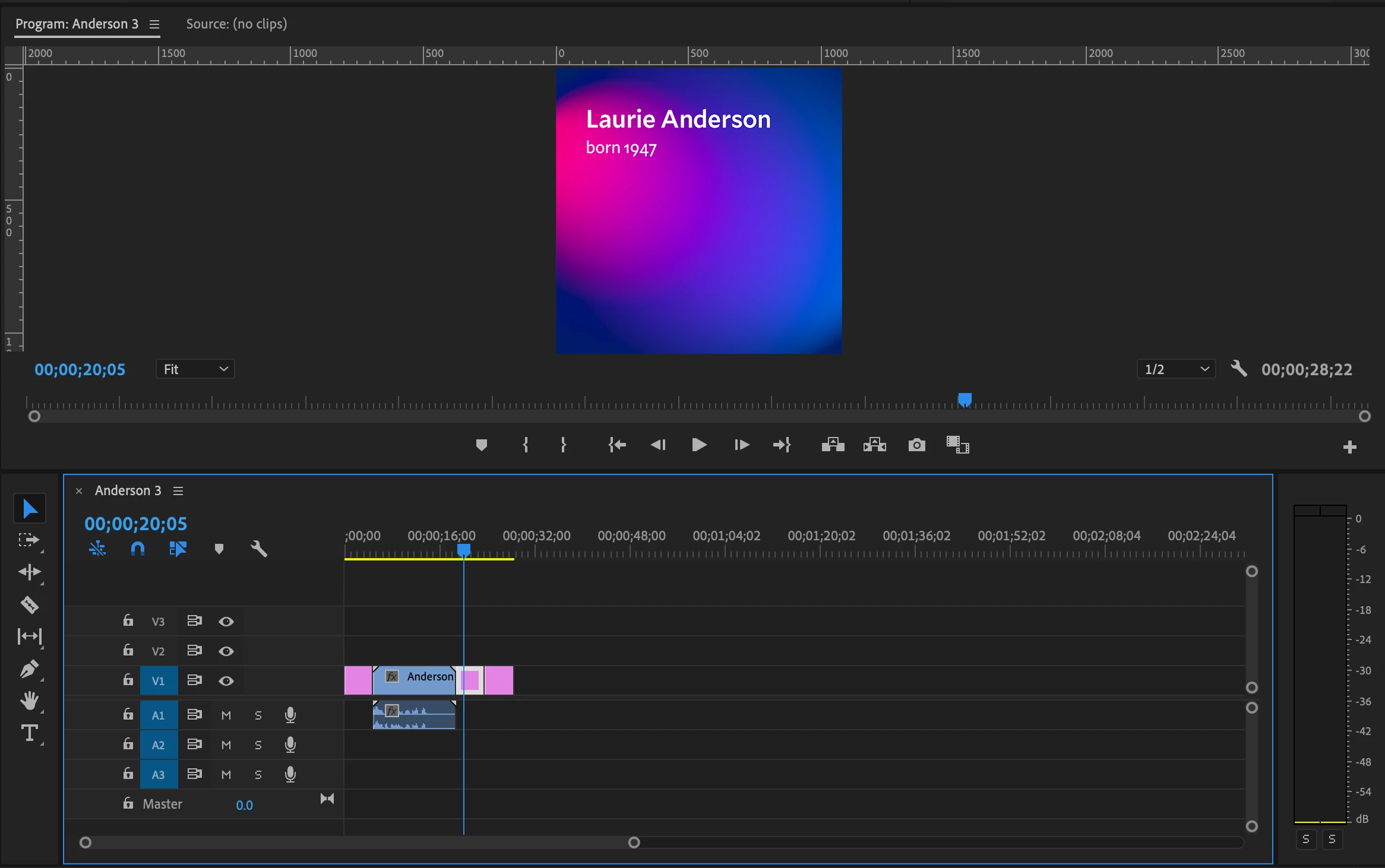The width and height of the screenshot is (1385, 868).
Task: Switch to Source: (no clips) tab
Action: [x=236, y=24]
